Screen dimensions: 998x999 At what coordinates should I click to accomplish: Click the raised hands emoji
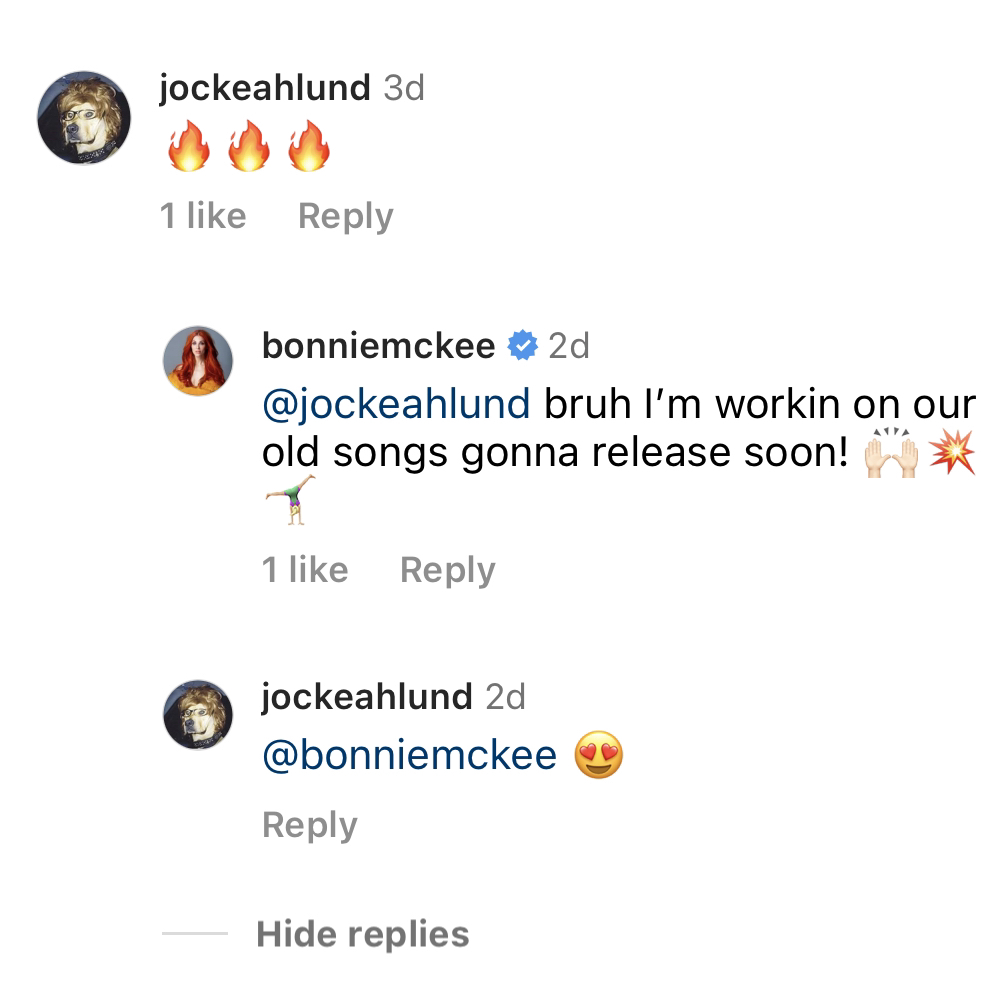(891, 453)
